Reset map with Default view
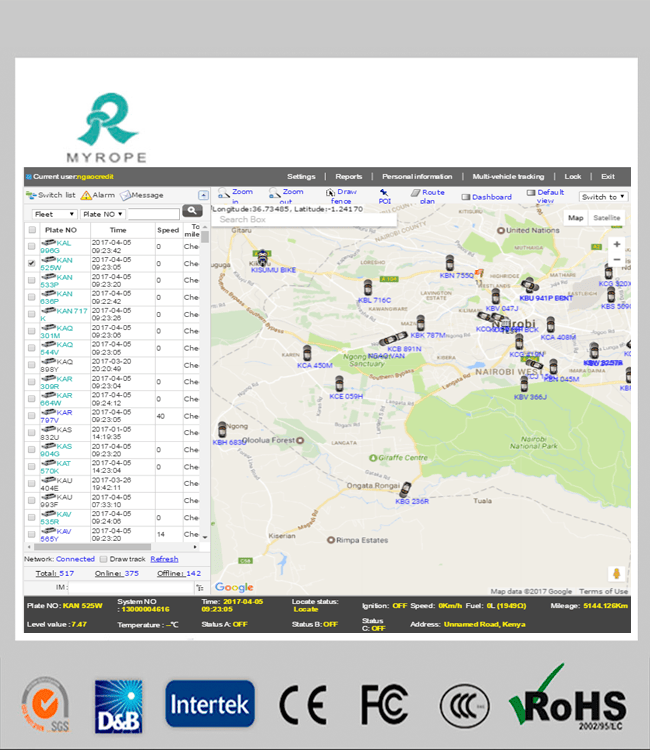650x750 pixels. (x=546, y=196)
